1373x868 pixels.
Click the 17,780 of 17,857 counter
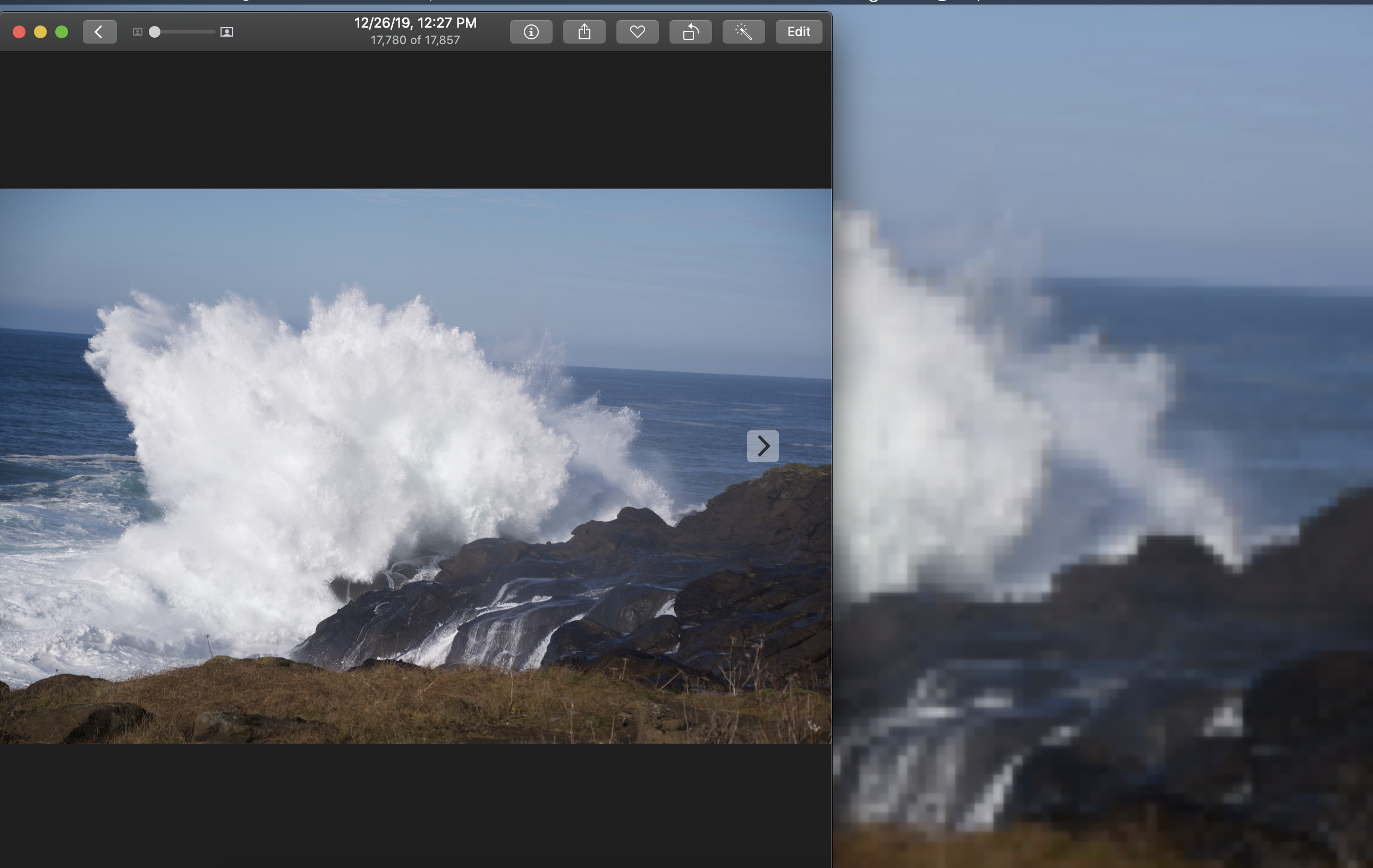tap(415, 40)
